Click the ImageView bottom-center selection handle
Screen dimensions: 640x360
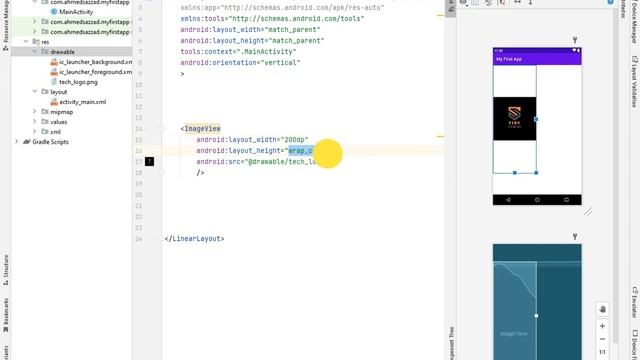(x=515, y=173)
